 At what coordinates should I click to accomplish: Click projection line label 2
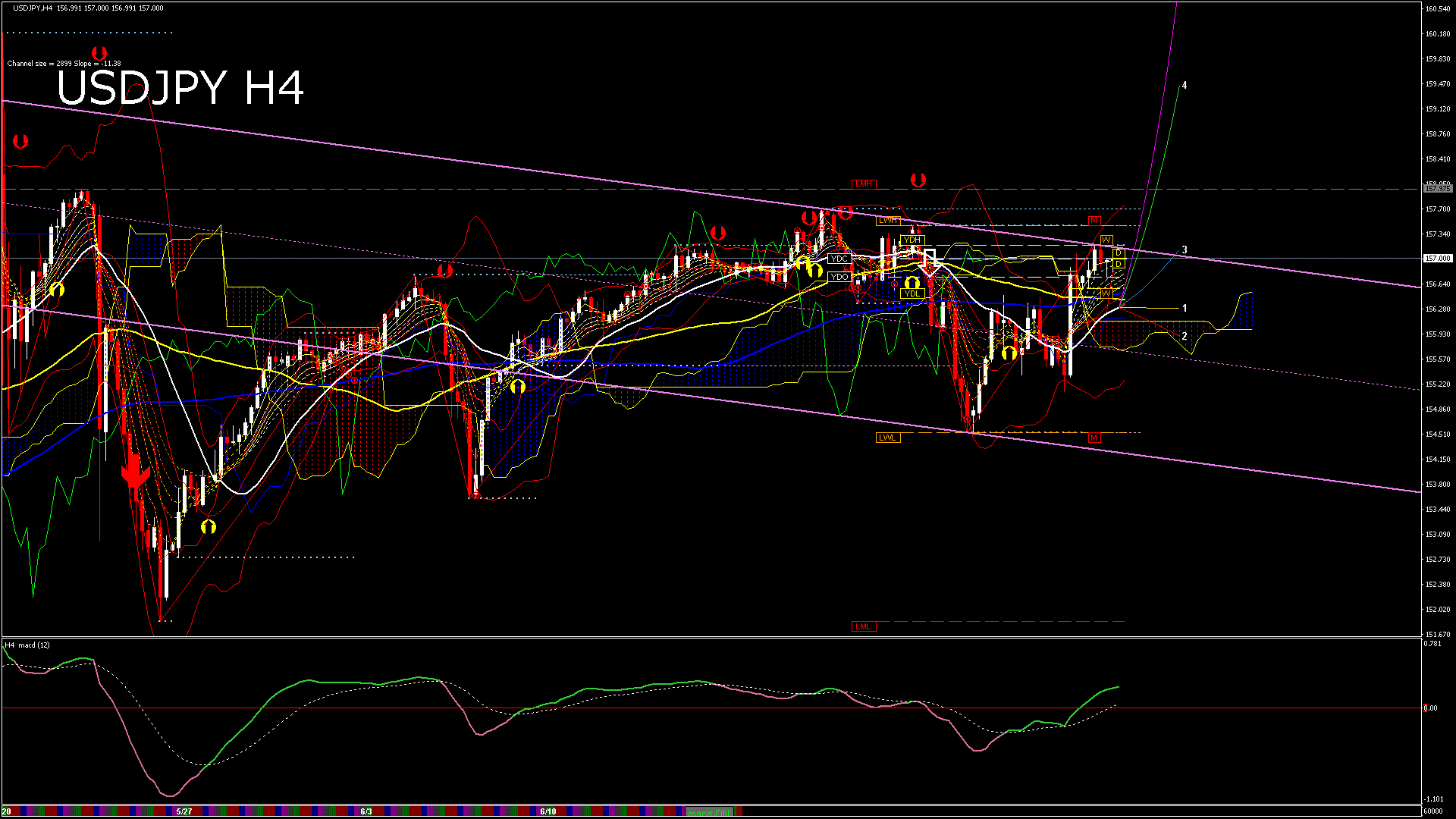(x=1185, y=336)
